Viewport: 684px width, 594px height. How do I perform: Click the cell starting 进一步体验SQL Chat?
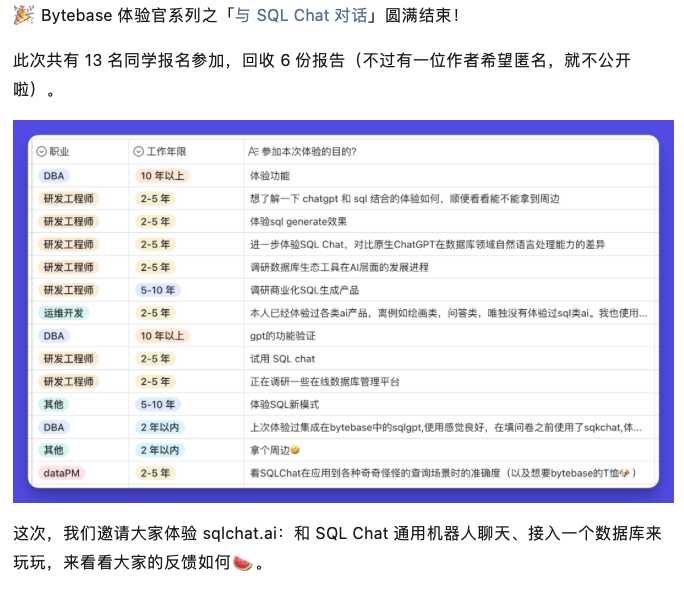451,244
